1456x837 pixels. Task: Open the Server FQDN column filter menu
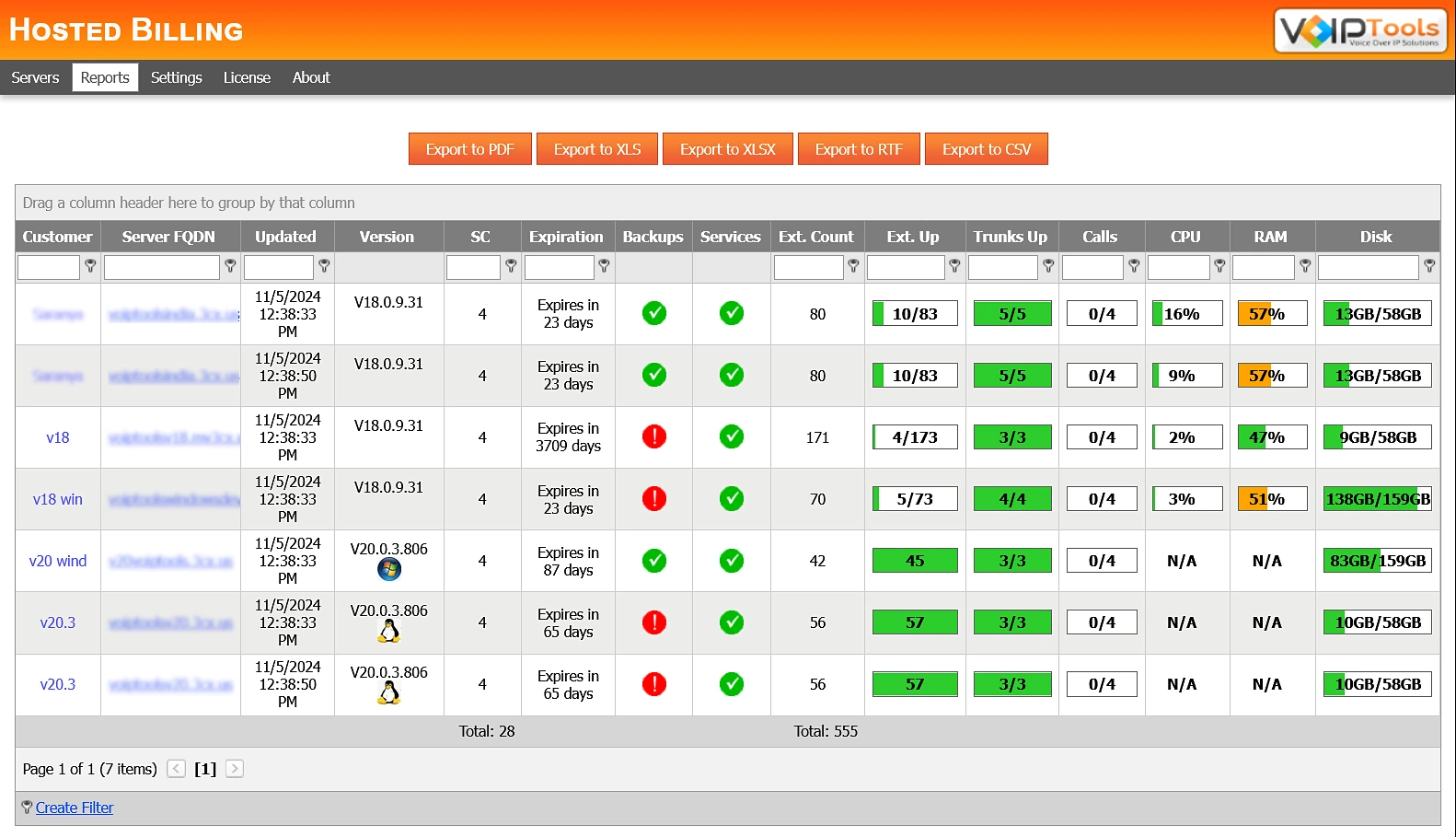(230, 266)
